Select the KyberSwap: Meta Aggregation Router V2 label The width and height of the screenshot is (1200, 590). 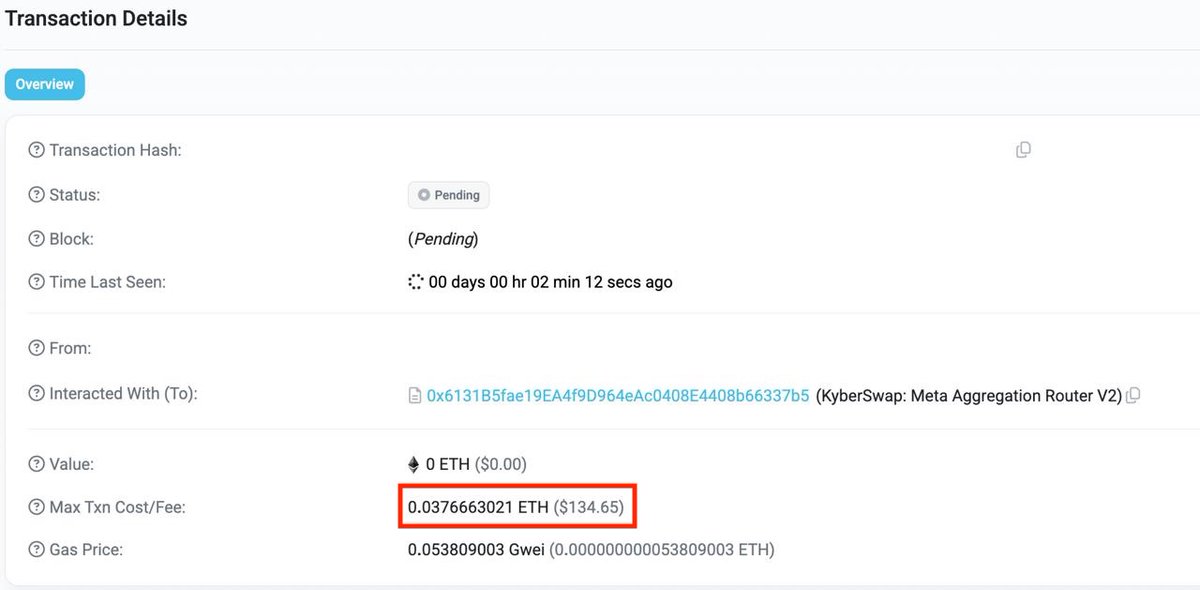[x=969, y=395]
